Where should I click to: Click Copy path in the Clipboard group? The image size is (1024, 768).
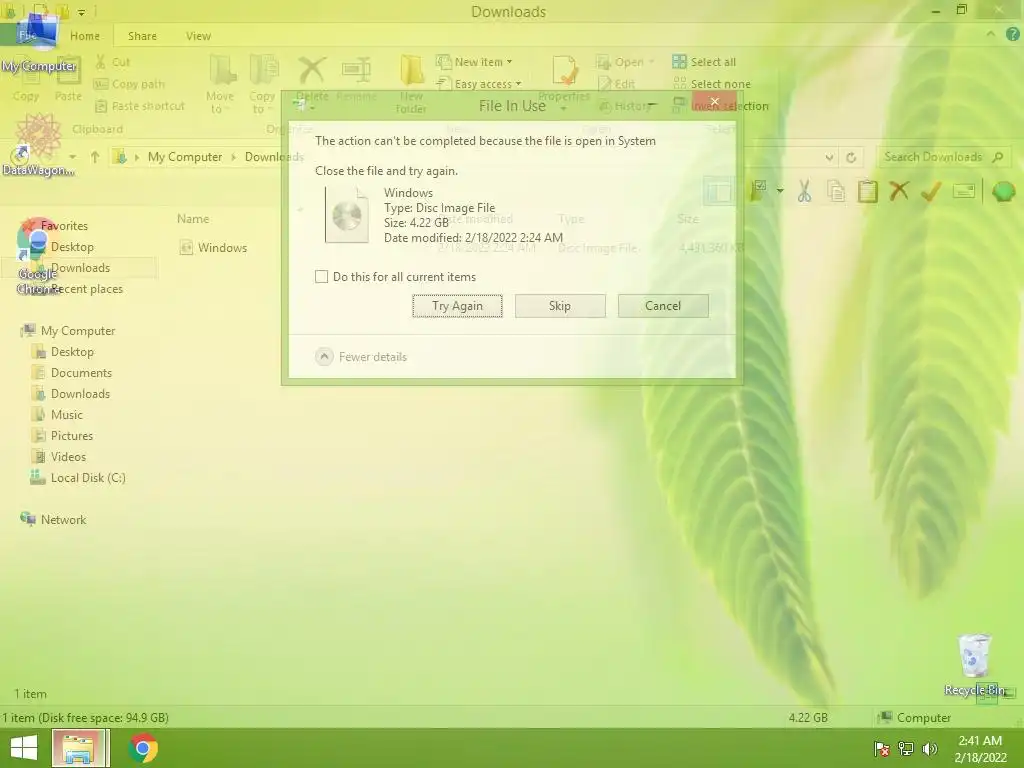129,84
